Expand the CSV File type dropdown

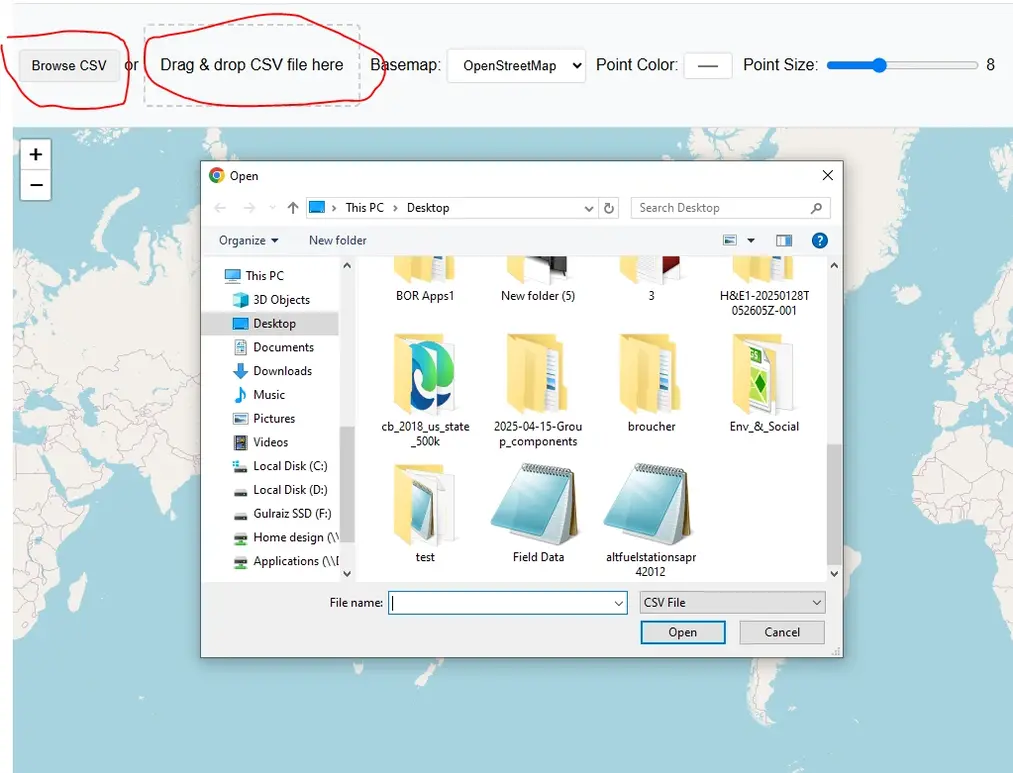coord(732,602)
